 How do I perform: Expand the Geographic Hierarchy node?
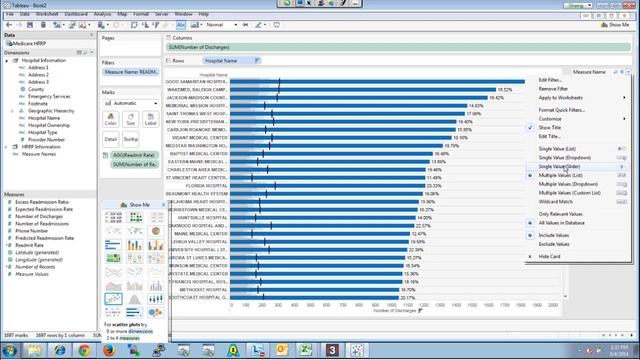pyautogui.click(x=13, y=111)
